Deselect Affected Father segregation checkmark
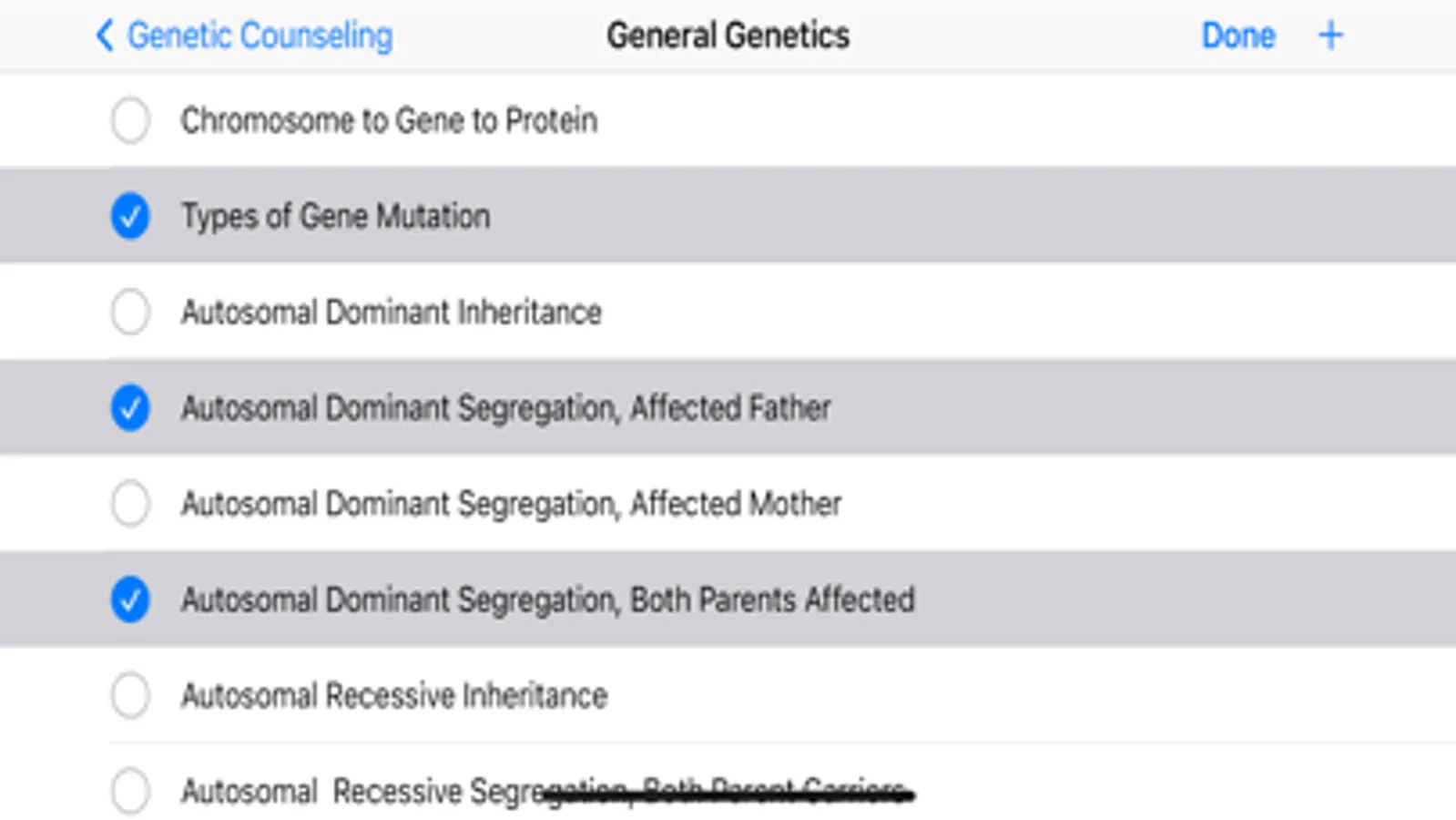The height and width of the screenshot is (820, 1456). [x=130, y=407]
